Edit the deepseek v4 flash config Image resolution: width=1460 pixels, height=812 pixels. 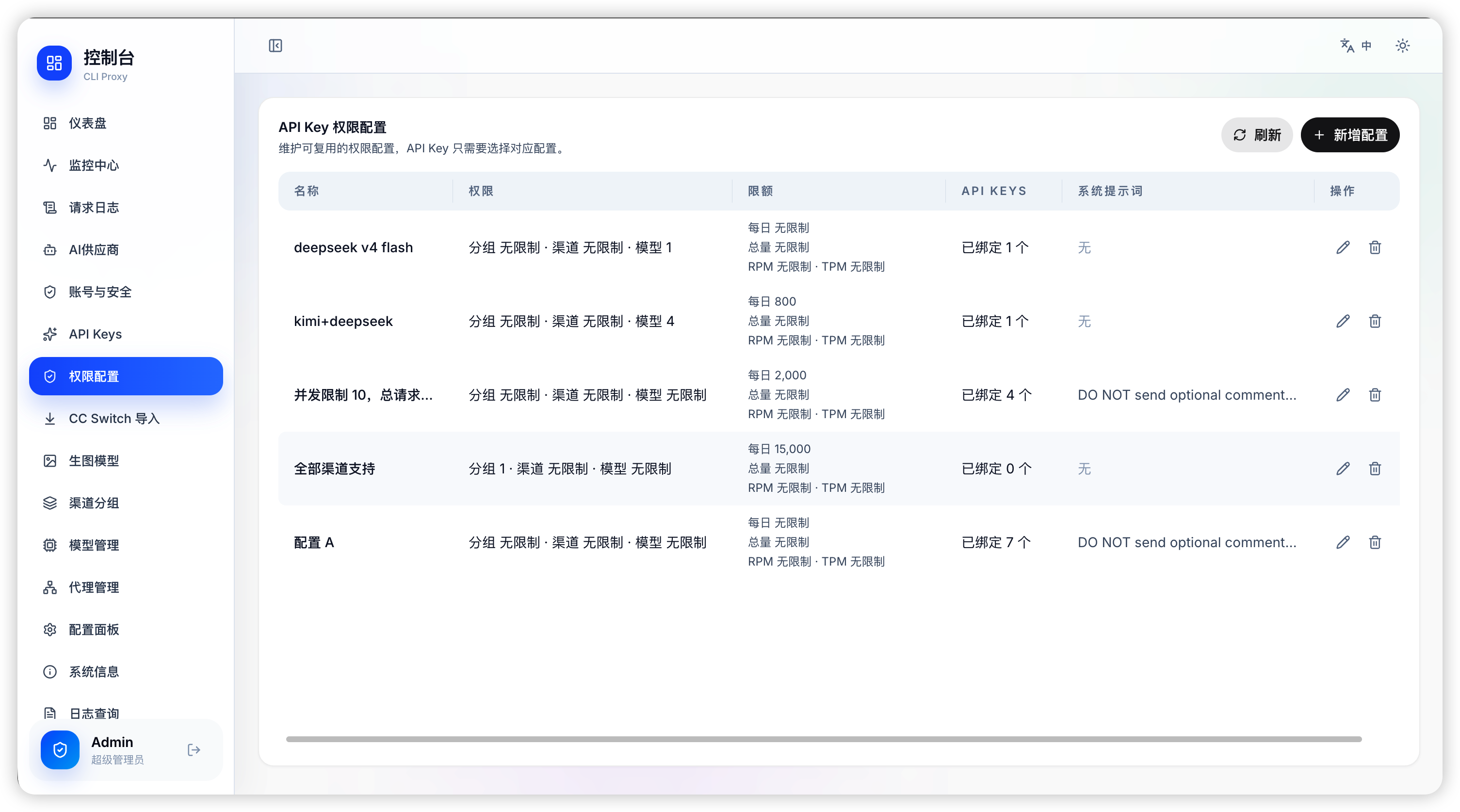pos(1343,247)
